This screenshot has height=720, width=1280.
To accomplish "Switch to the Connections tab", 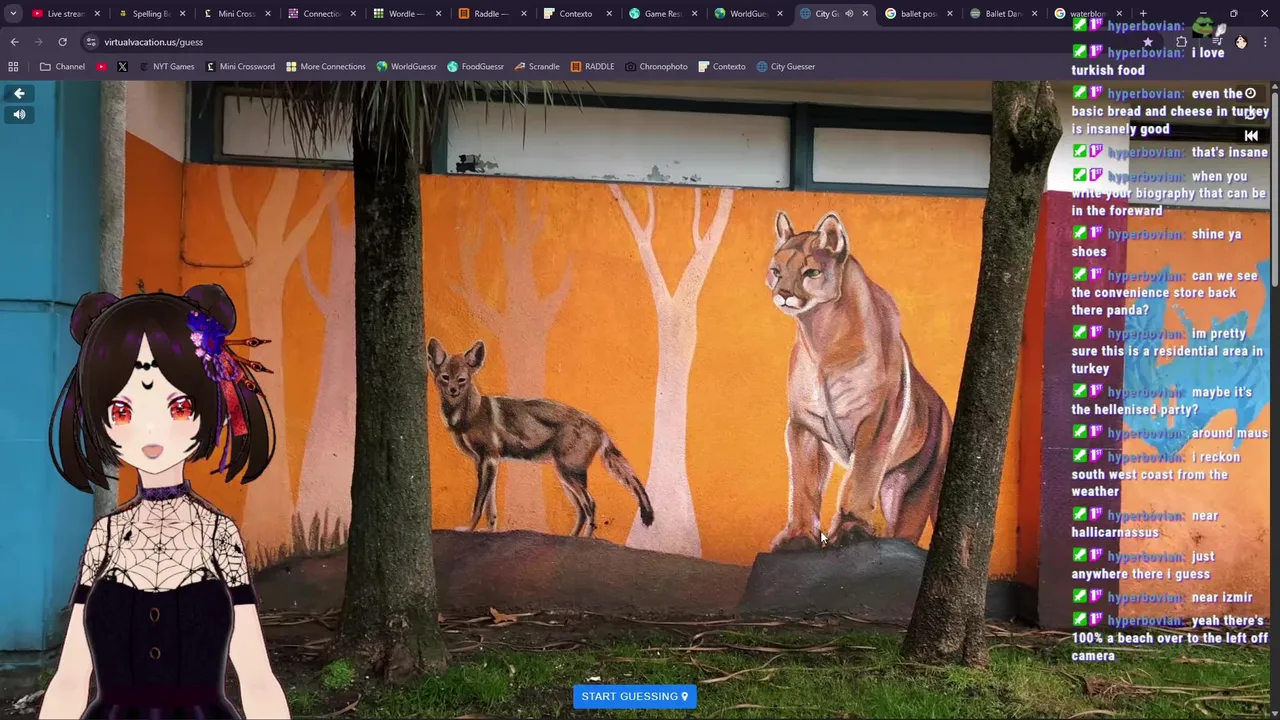I will point(321,14).
